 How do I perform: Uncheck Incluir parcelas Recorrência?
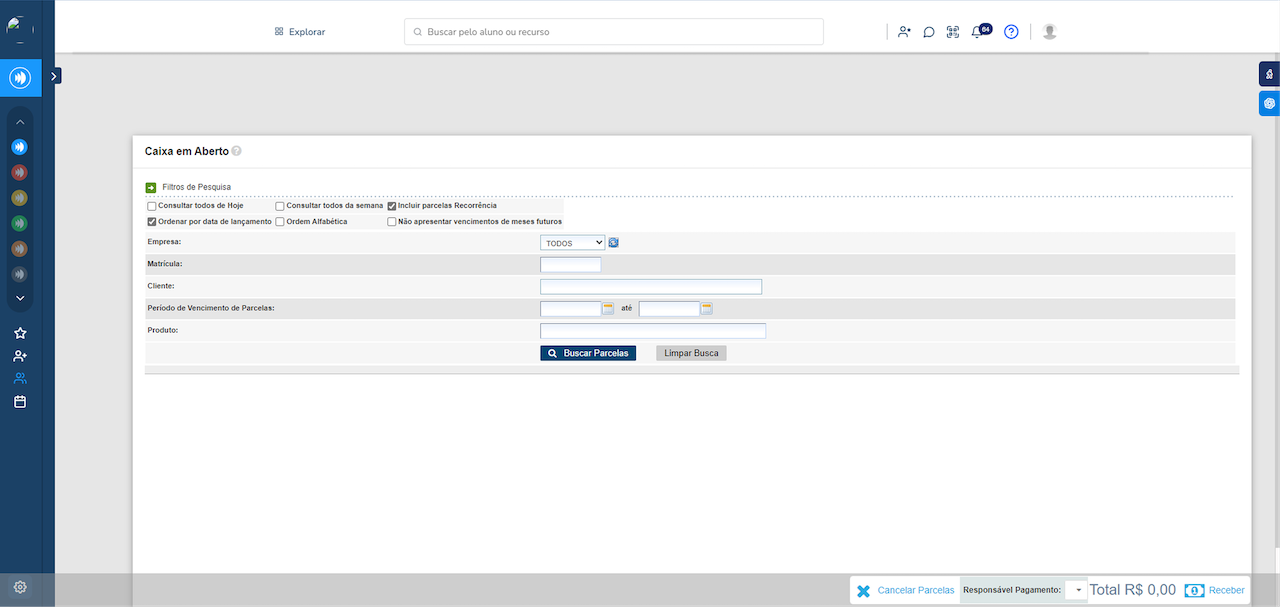point(392,206)
